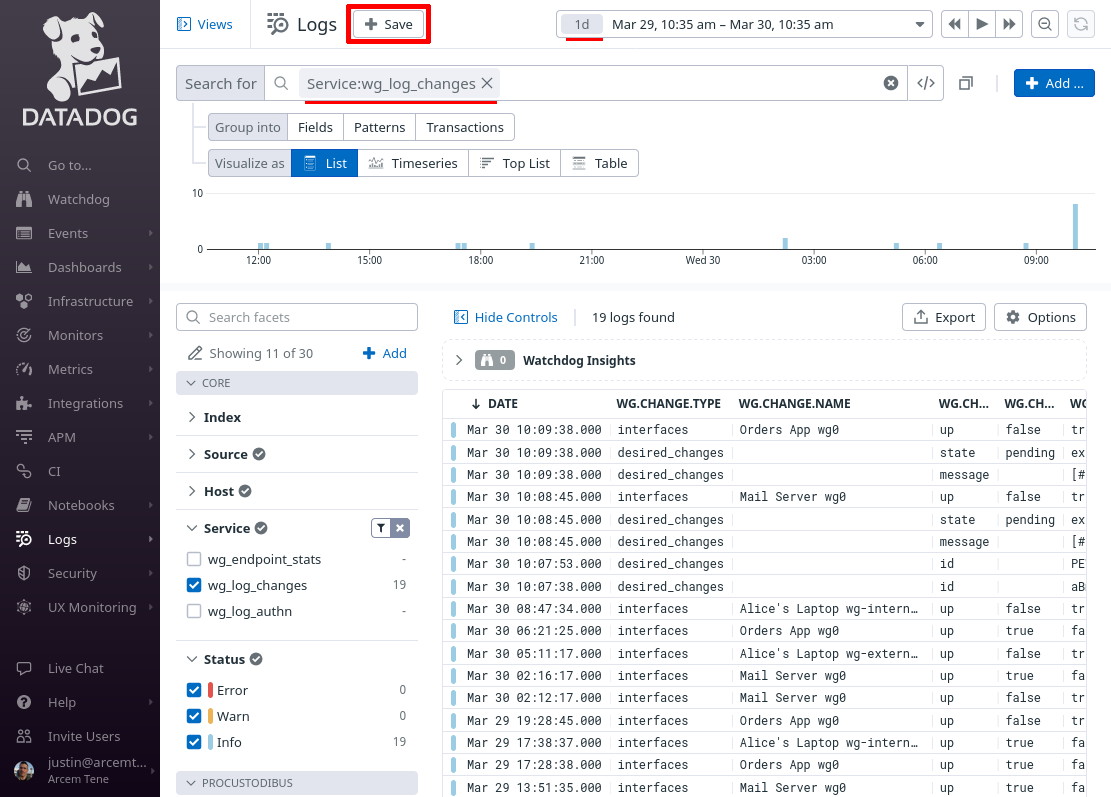
Task: Open the Views panel
Action: pyautogui.click(x=204, y=24)
